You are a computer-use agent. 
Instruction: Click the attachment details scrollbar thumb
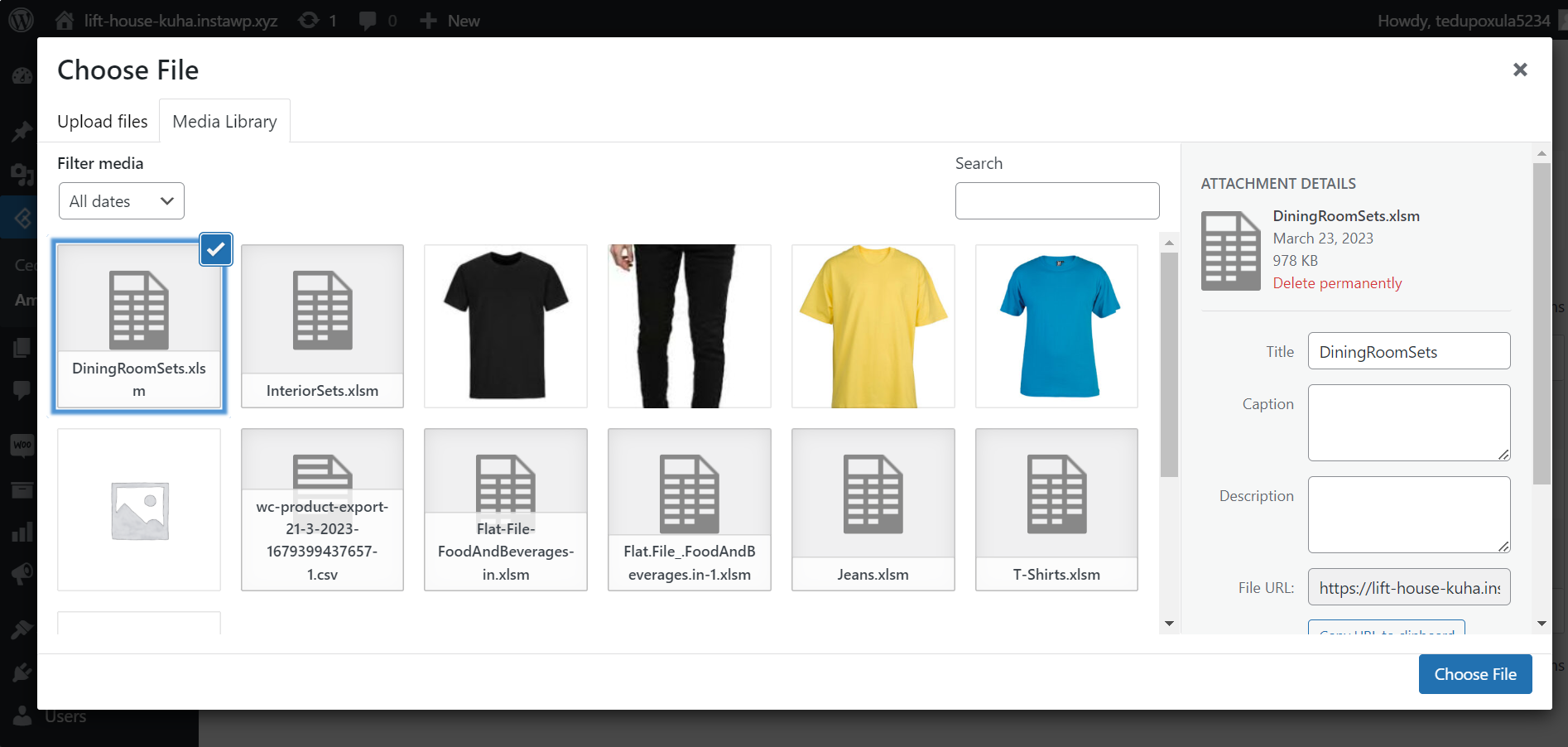[1542, 323]
